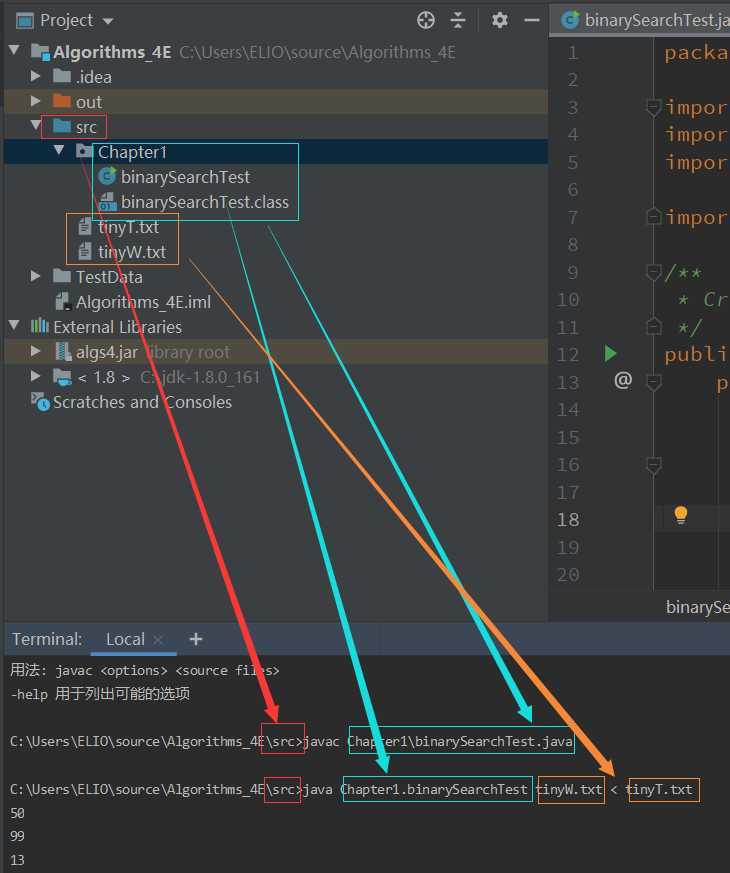
Task: Click the tinyT.txt text file icon
Action: (84, 227)
